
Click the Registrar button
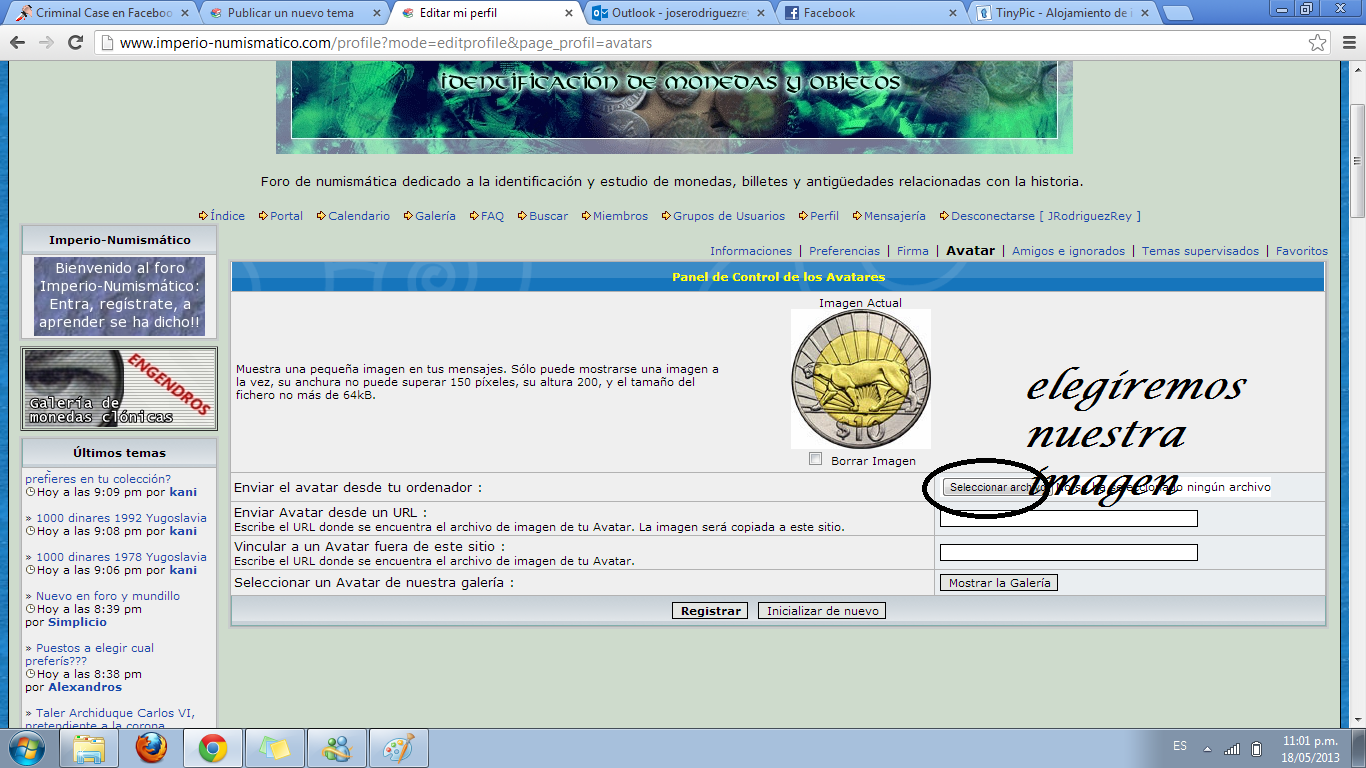710,611
